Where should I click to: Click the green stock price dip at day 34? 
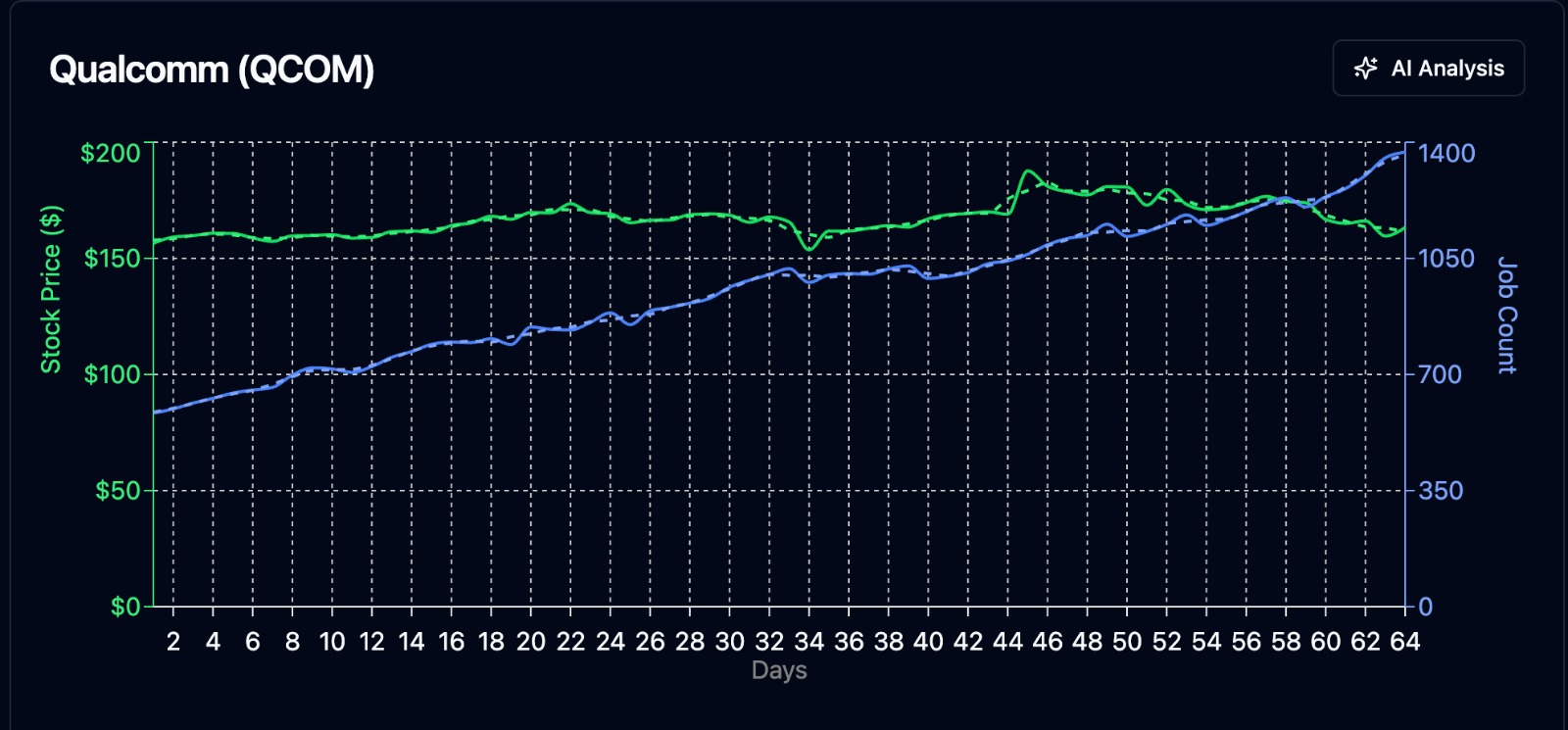click(808, 249)
